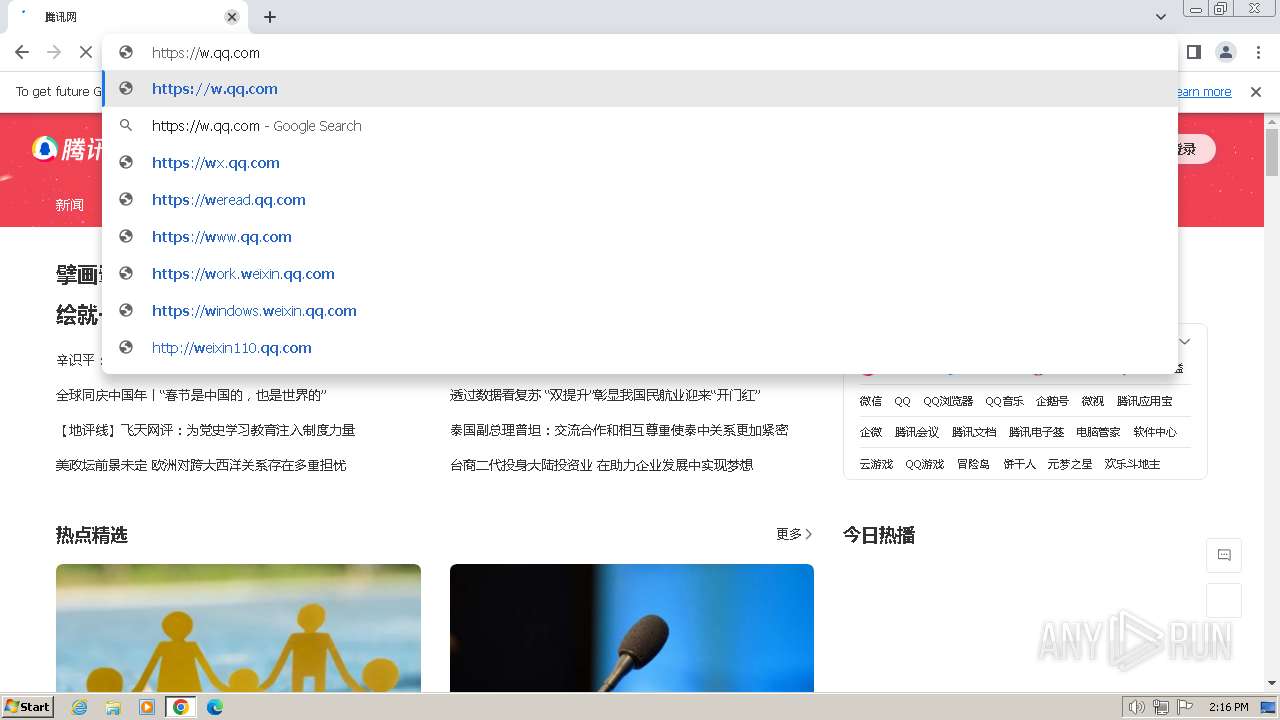Open headline 透过数据看复苏 双提升
Viewport: 1280px width, 720px height.
(605, 395)
